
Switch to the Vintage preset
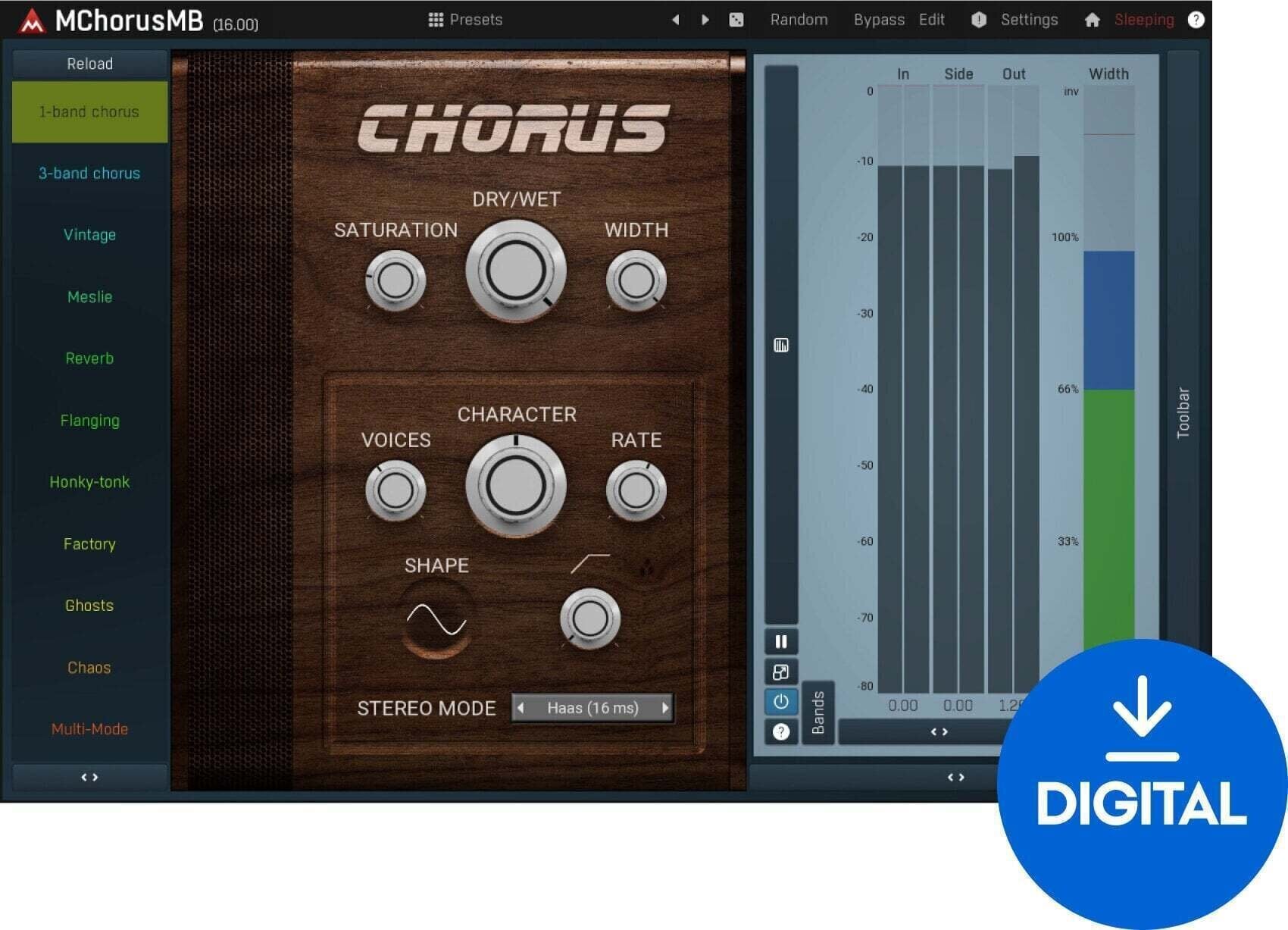point(89,235)
